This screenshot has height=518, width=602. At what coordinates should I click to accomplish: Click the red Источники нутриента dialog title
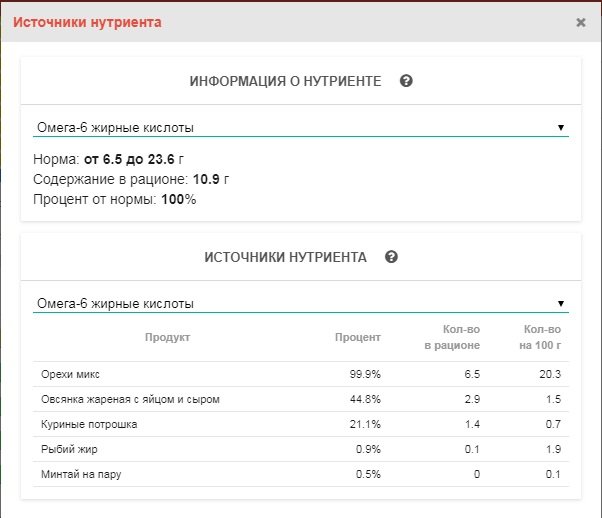pos(85,22)
